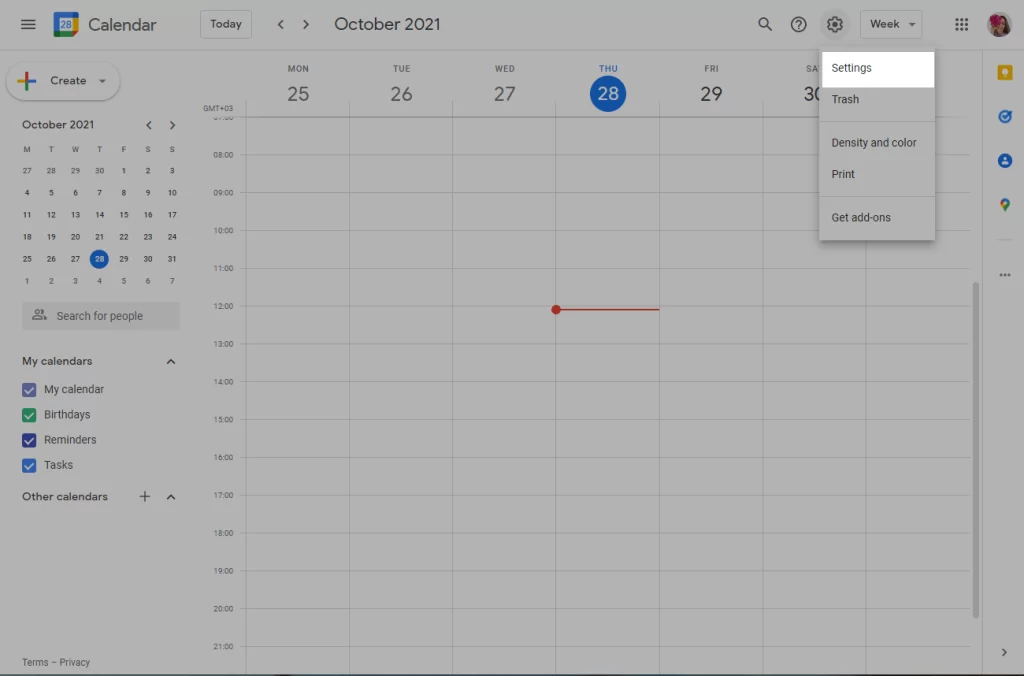Open the Week view dropdown
The height and width of the screenshot is (676, 1024).
click(x=891, y=25)
